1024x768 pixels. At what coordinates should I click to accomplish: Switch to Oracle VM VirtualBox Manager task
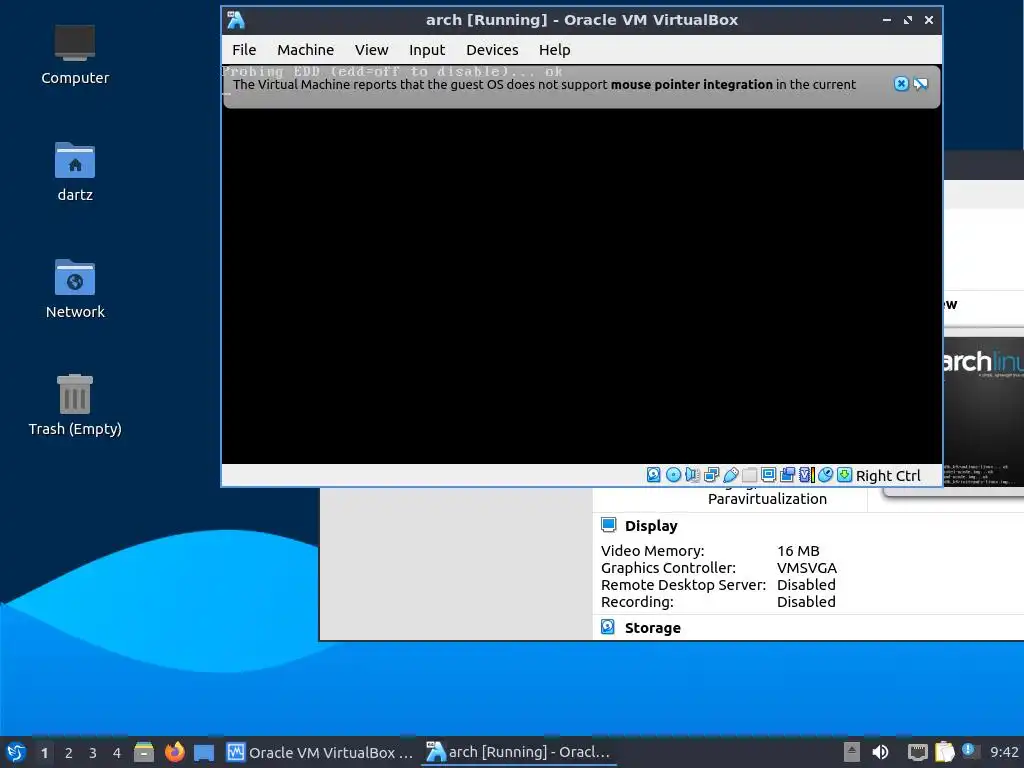click(x=320, y=752)
